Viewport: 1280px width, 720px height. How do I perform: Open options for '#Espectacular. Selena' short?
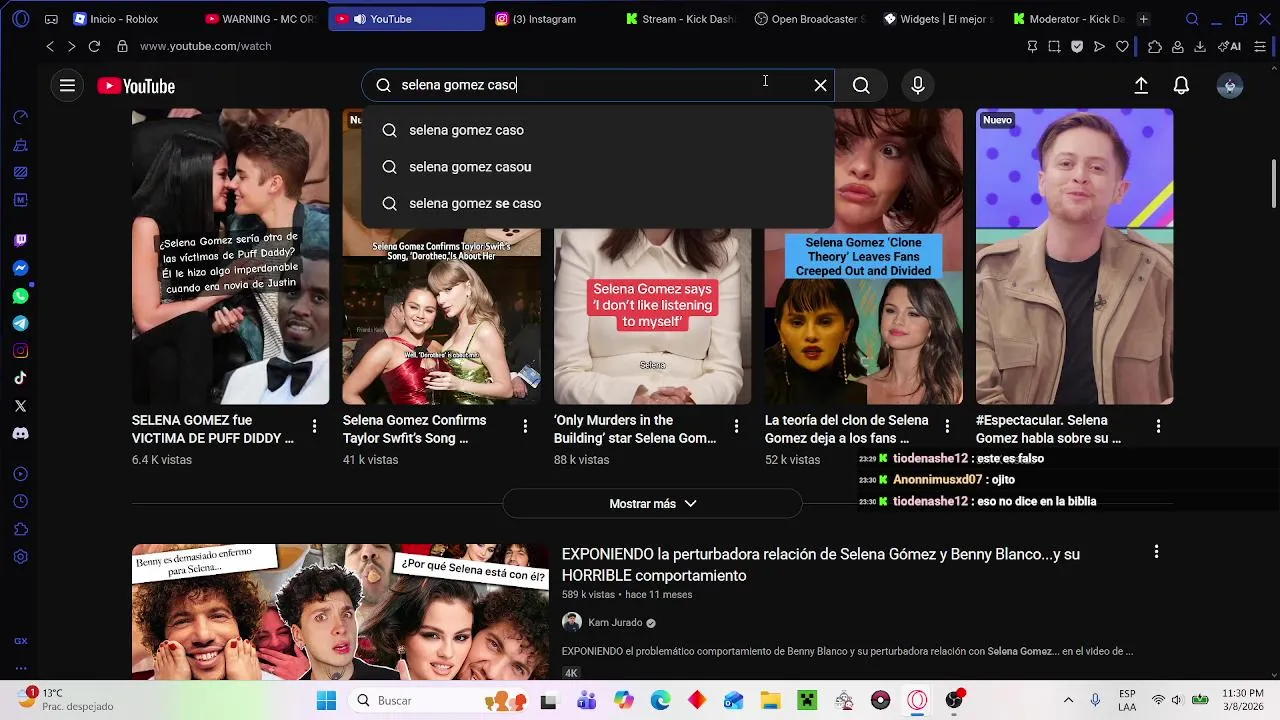pos(1158,427)
